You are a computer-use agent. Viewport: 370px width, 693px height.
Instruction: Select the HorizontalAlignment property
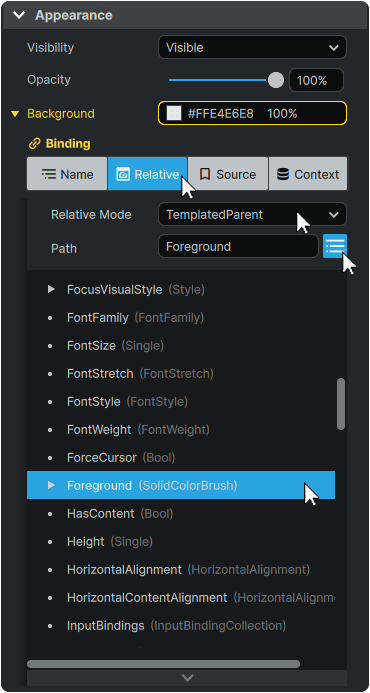coord(181,570)
